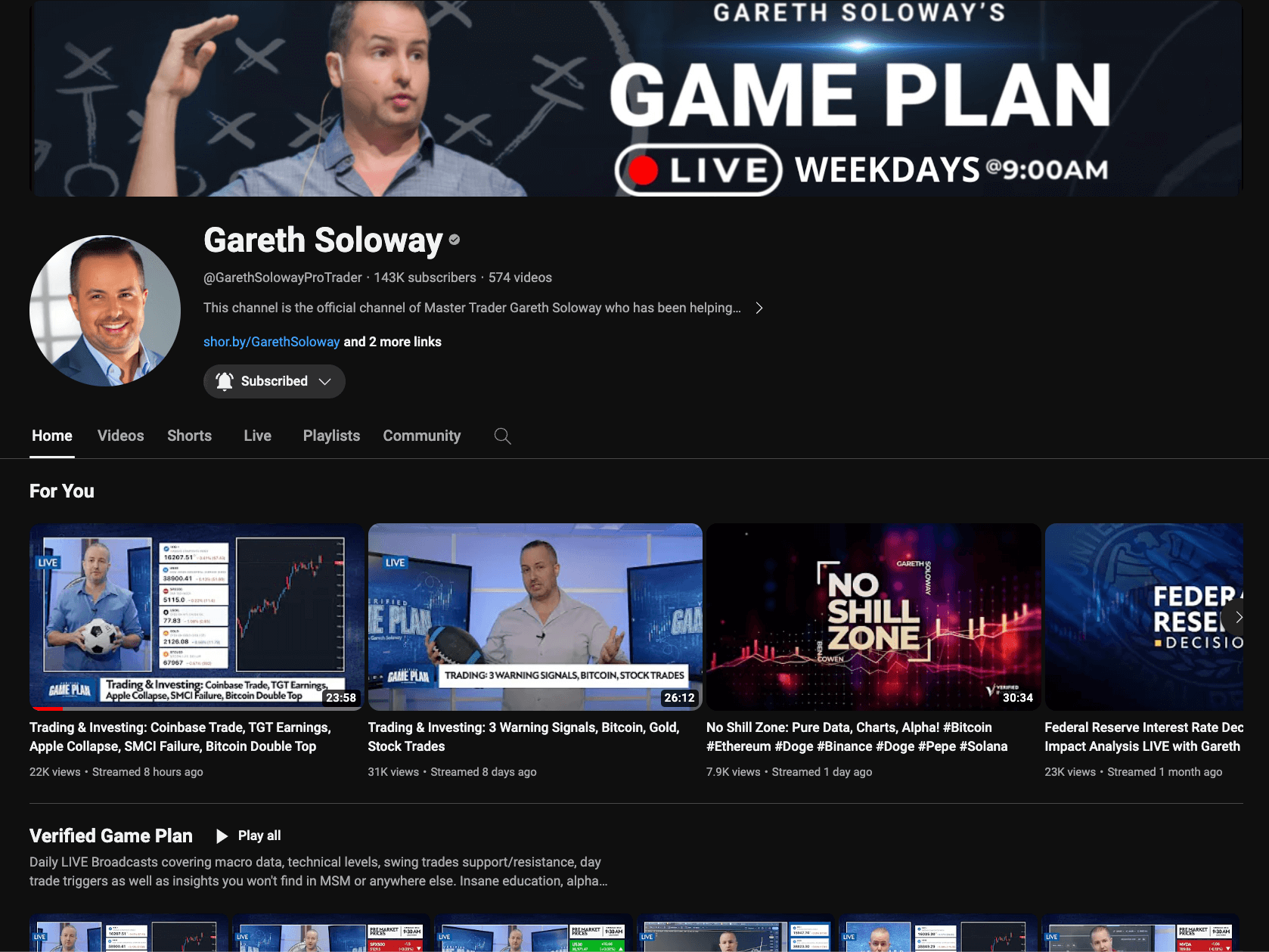Click the channel search magnifier icon
Screen dimensions: 1269x952
click(502, 436)
